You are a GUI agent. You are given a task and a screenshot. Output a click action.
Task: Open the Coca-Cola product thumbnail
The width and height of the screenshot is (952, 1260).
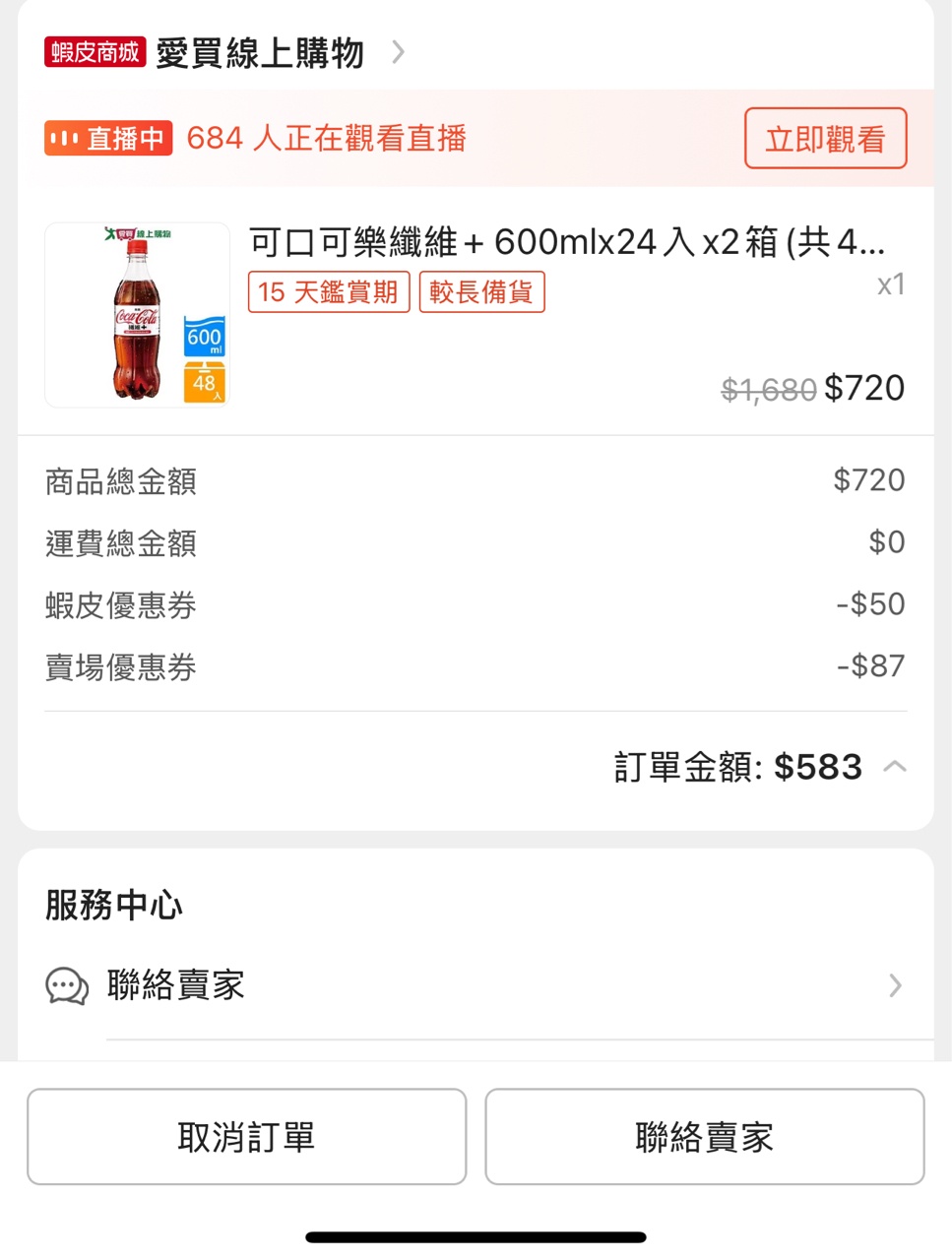click(137, 315)
